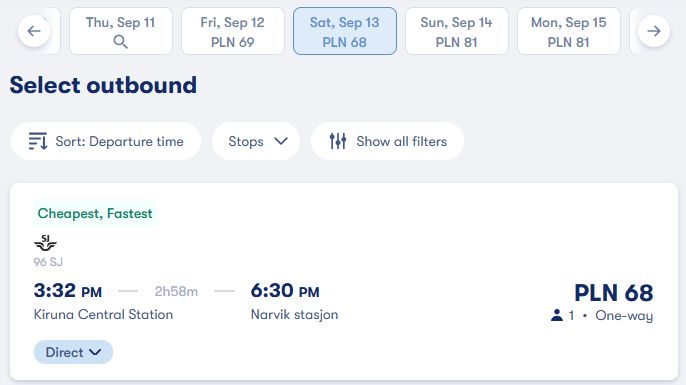The width and height of the screenshot is (686, 385).
Task: Click the 3:32 PM departure time
Action: point(68,291)
